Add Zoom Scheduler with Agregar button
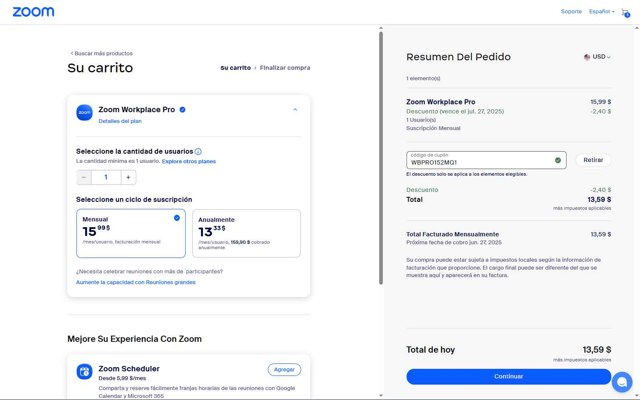Screen dimensions: 640x400 (x=284, y=369)
